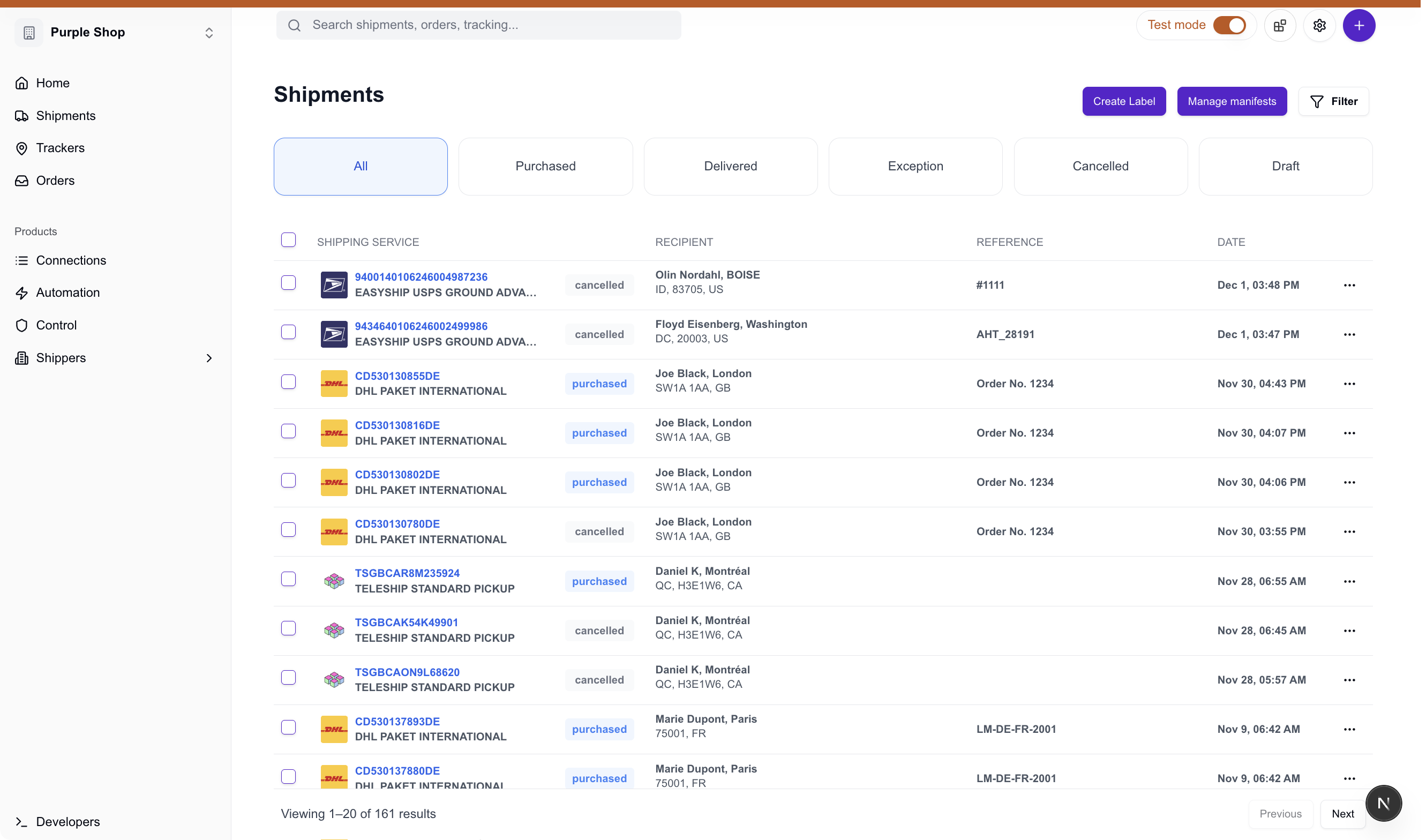This screenshot has height=840, width=1426.
Task: Click the Create Label button
Action: coord(1124,101)
